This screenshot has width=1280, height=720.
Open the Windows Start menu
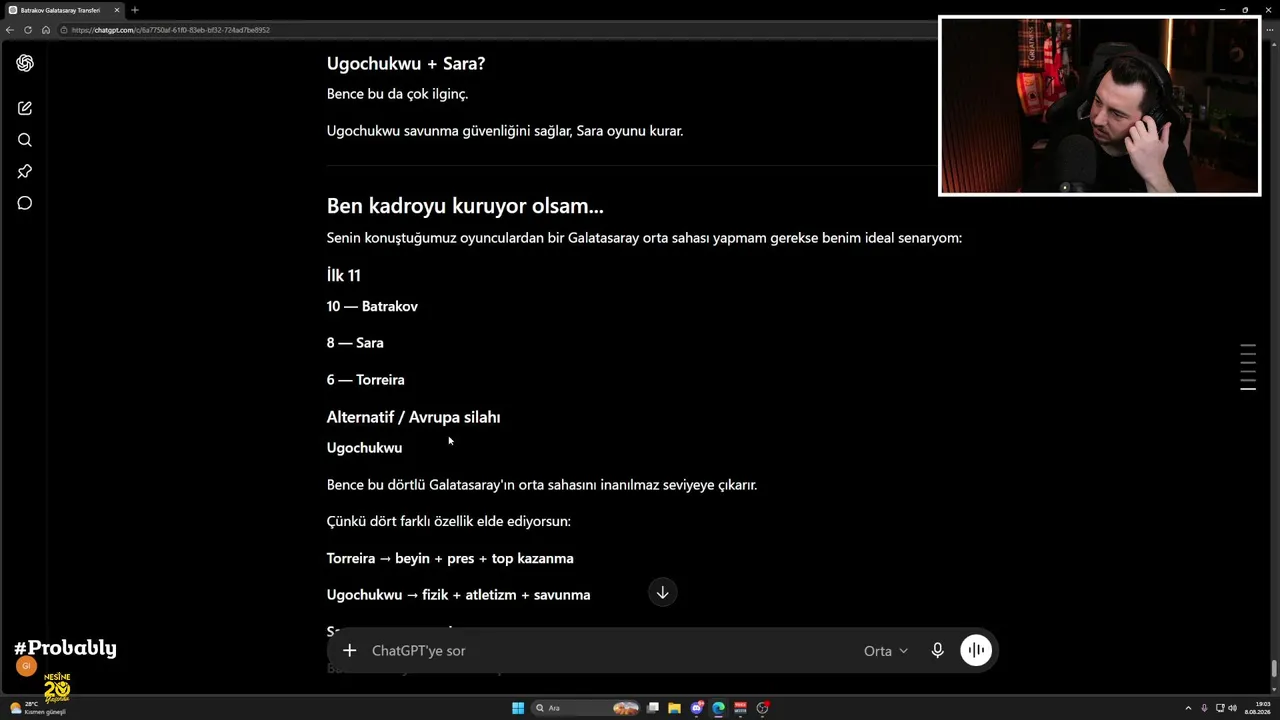pyautogui.click(x=518, y=708)
